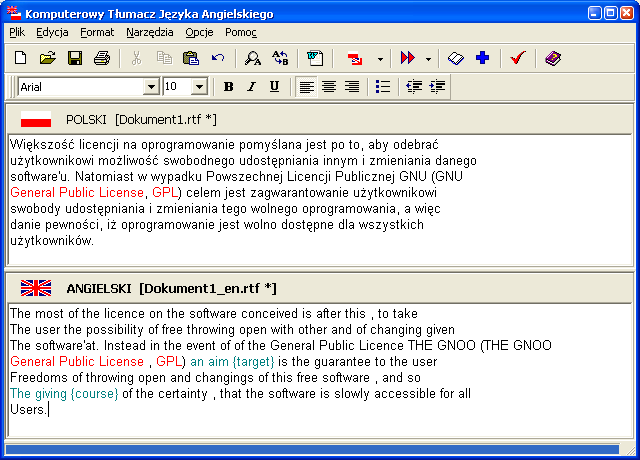Click the formatting toolbar grip handle
Viewport: 640px width, 460px height.
pos(13,87)
